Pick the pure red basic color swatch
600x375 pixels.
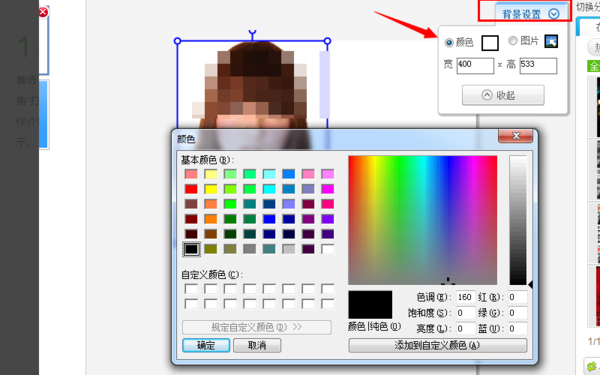[x=191, y=189]
